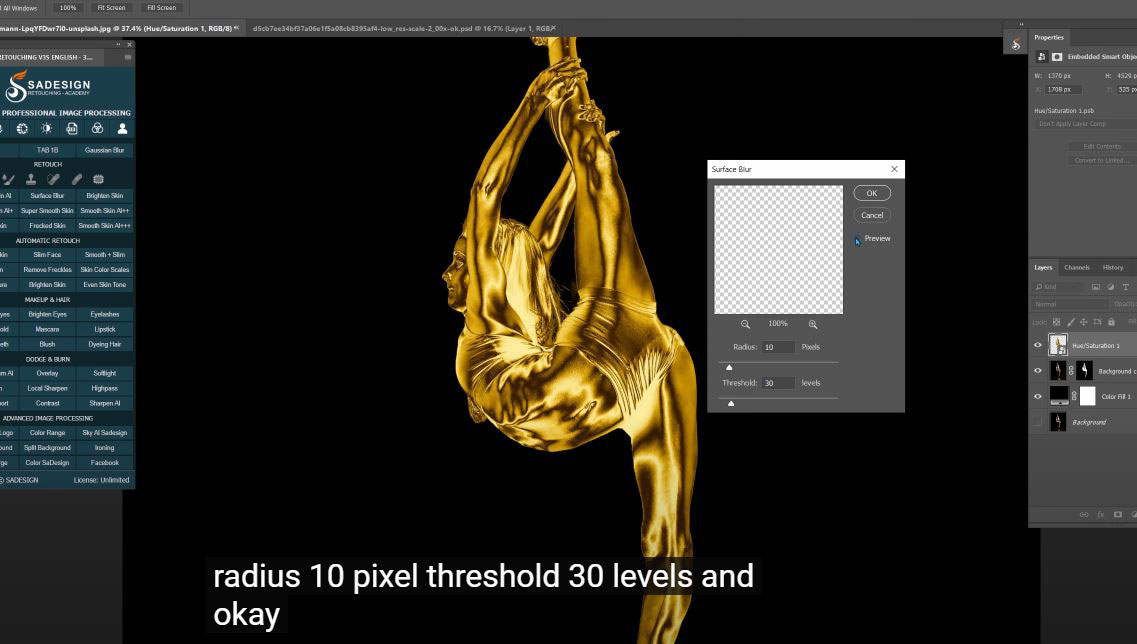The width and height of the screenshot is (1137, 644).
Task: Click the Hue/Saturation 1 layer thumbnail
Action: point(1059,344)
